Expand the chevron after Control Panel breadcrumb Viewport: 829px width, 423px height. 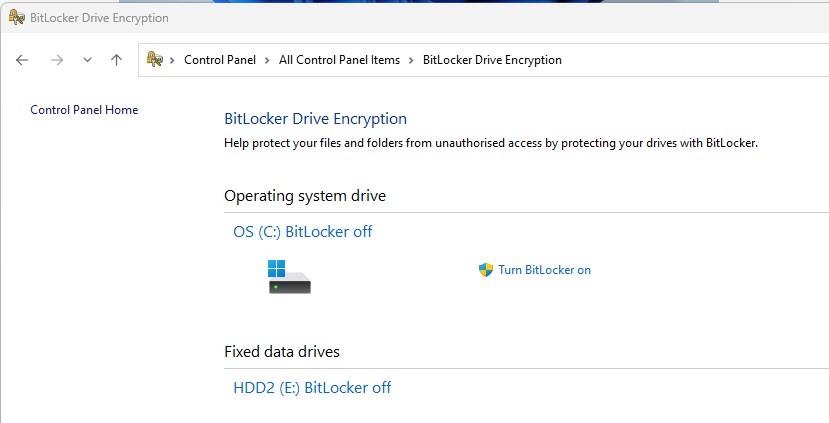click(x=267, y=60)
